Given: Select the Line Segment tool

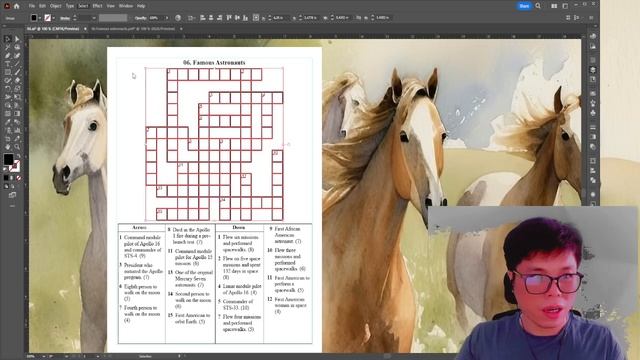Looking at the screenshot, I should (x=17, y=63).
